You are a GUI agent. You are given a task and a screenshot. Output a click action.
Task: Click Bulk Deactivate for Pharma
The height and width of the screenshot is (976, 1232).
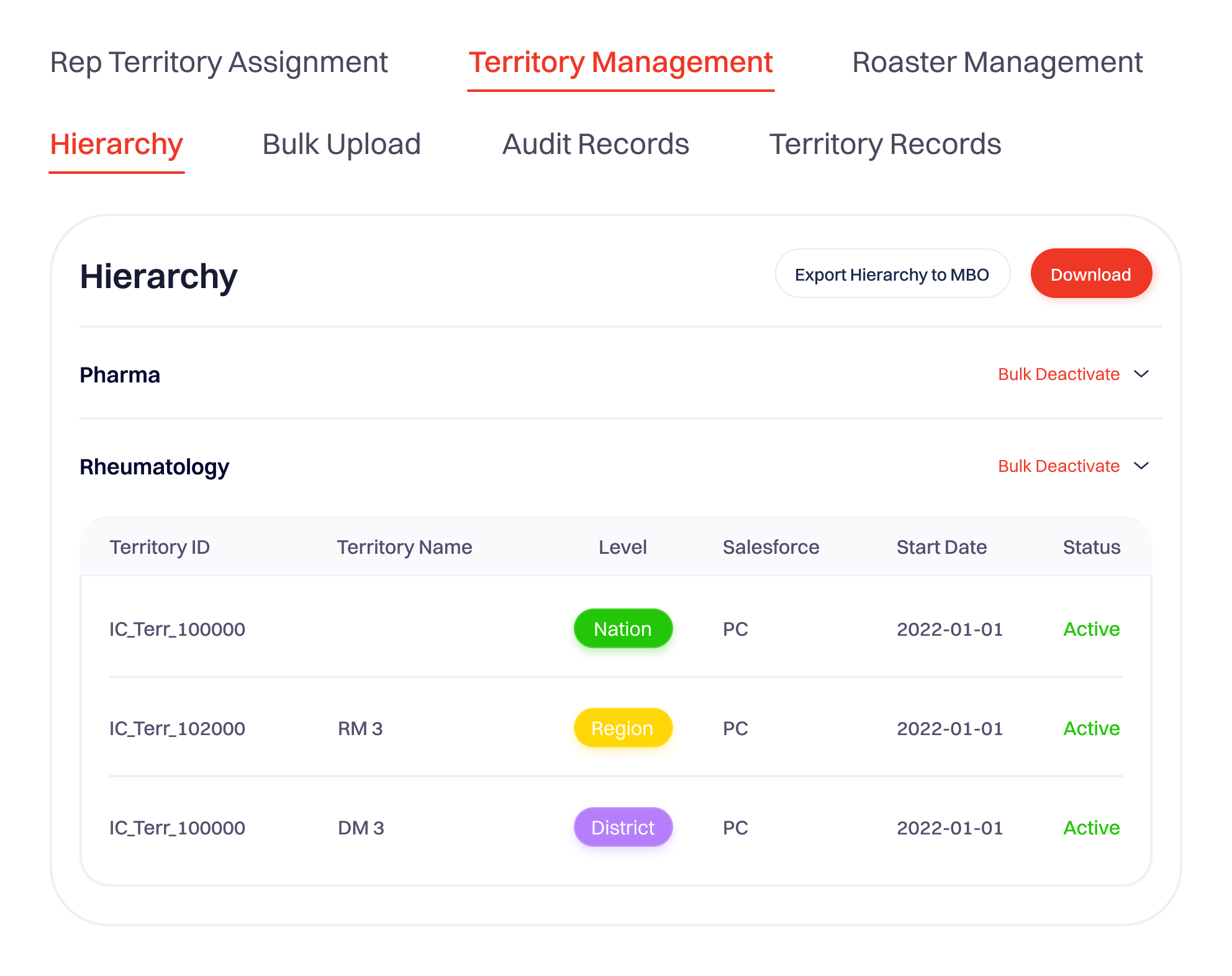[x=1058, y=374]
